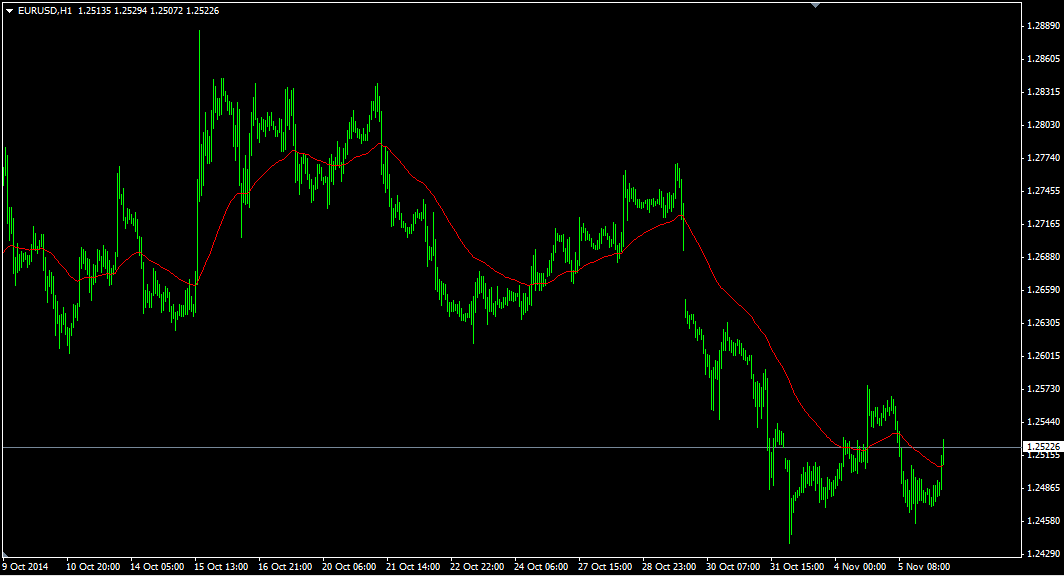This screenshot has width=1064, height=576.
Task: Click the 9 Oct 2014 date label
Action: (25, 567)
